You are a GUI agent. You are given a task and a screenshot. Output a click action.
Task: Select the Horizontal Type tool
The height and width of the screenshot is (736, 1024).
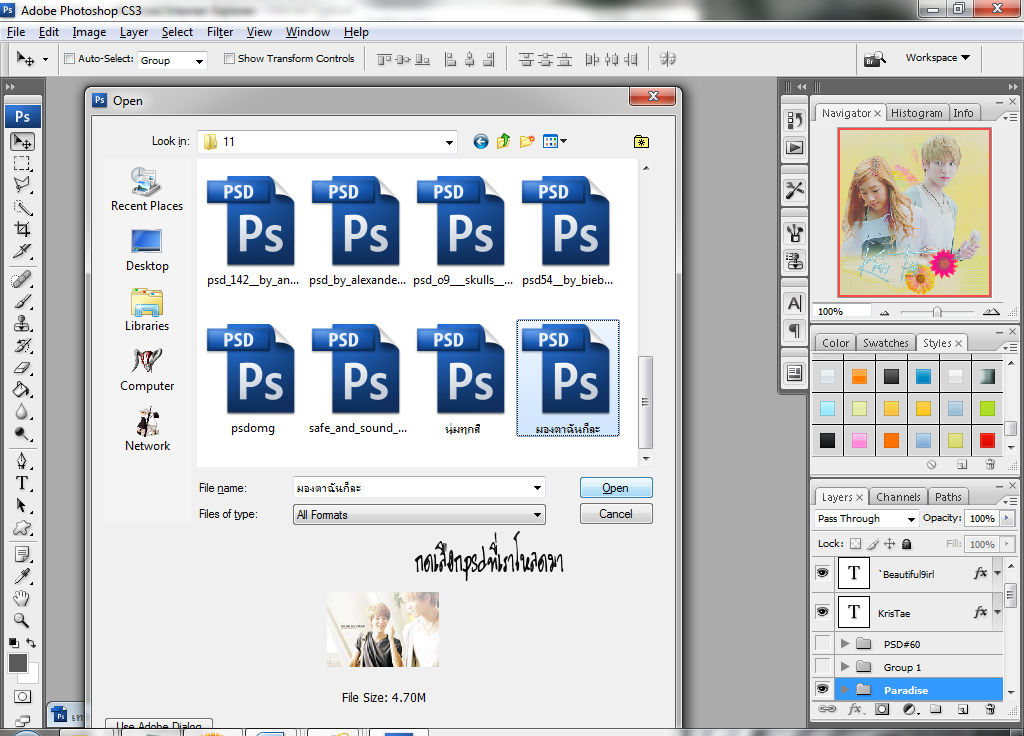click(22, 484)
